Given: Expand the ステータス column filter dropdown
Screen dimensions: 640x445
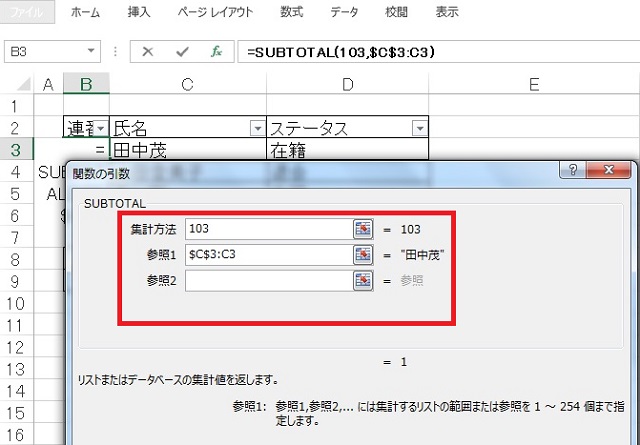Looking at the screenshot, I should (418, 128).
